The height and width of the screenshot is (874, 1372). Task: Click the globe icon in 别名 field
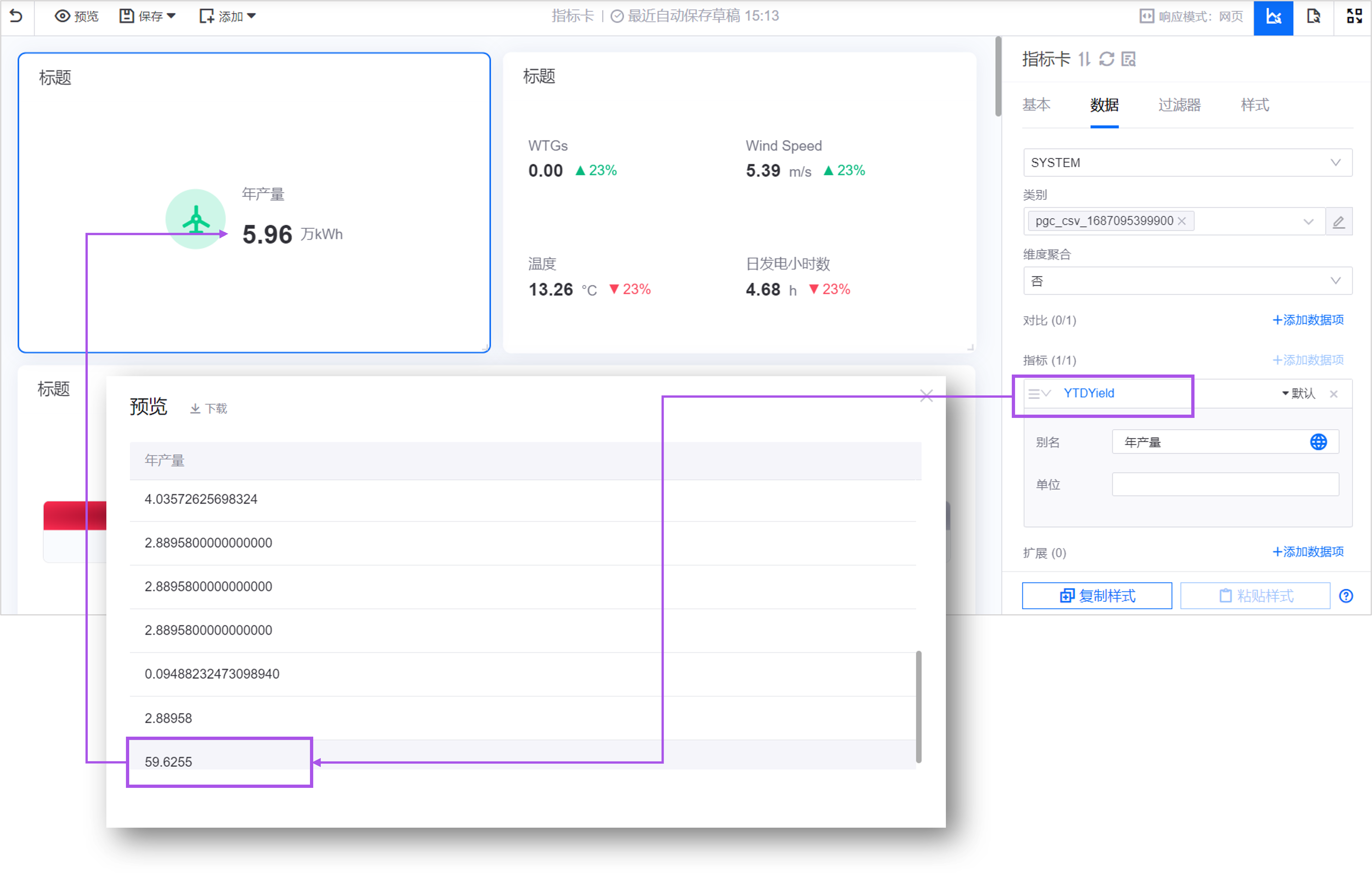1318,442
